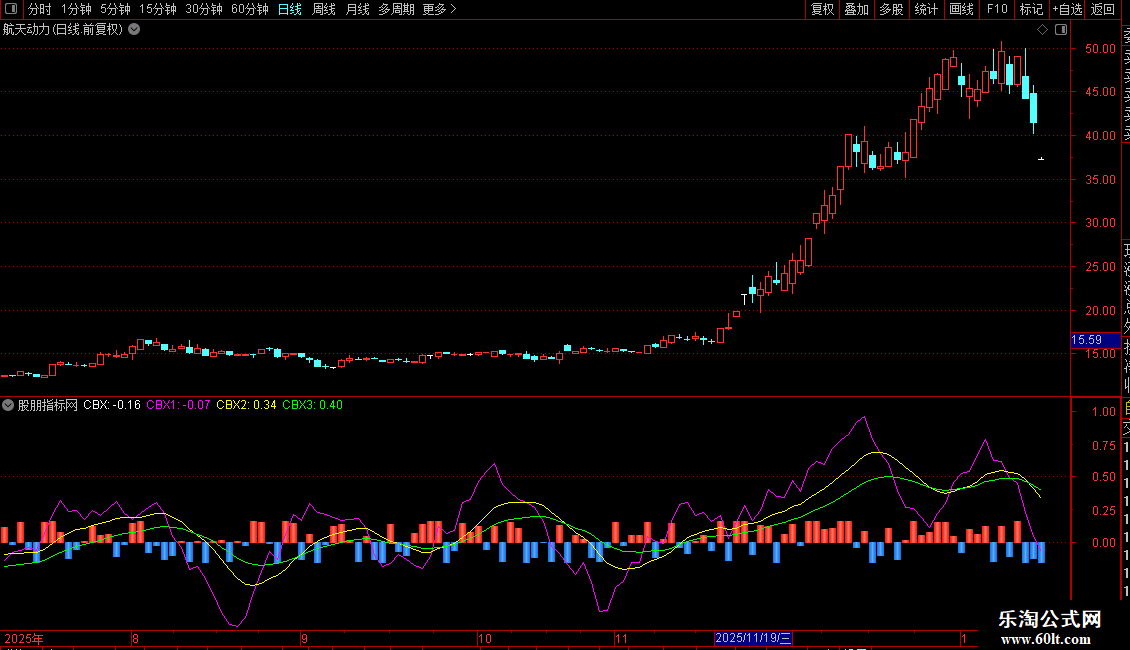Click the 0.25 indicator axis label
Image resolution: width=1130 pixels, height=650 pixels.
(x=1104, y=511)
